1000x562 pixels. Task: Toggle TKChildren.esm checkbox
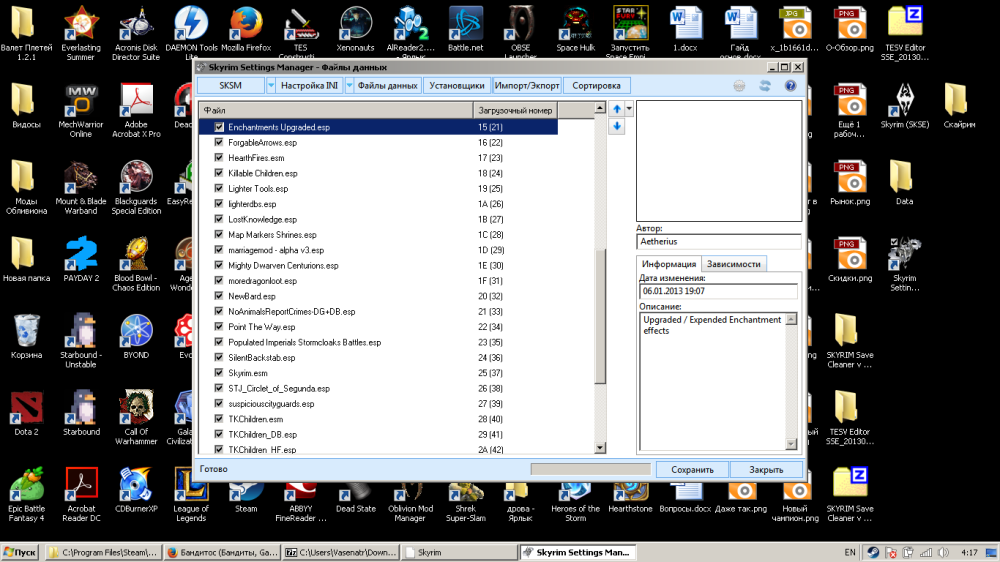tap(219, 418)
